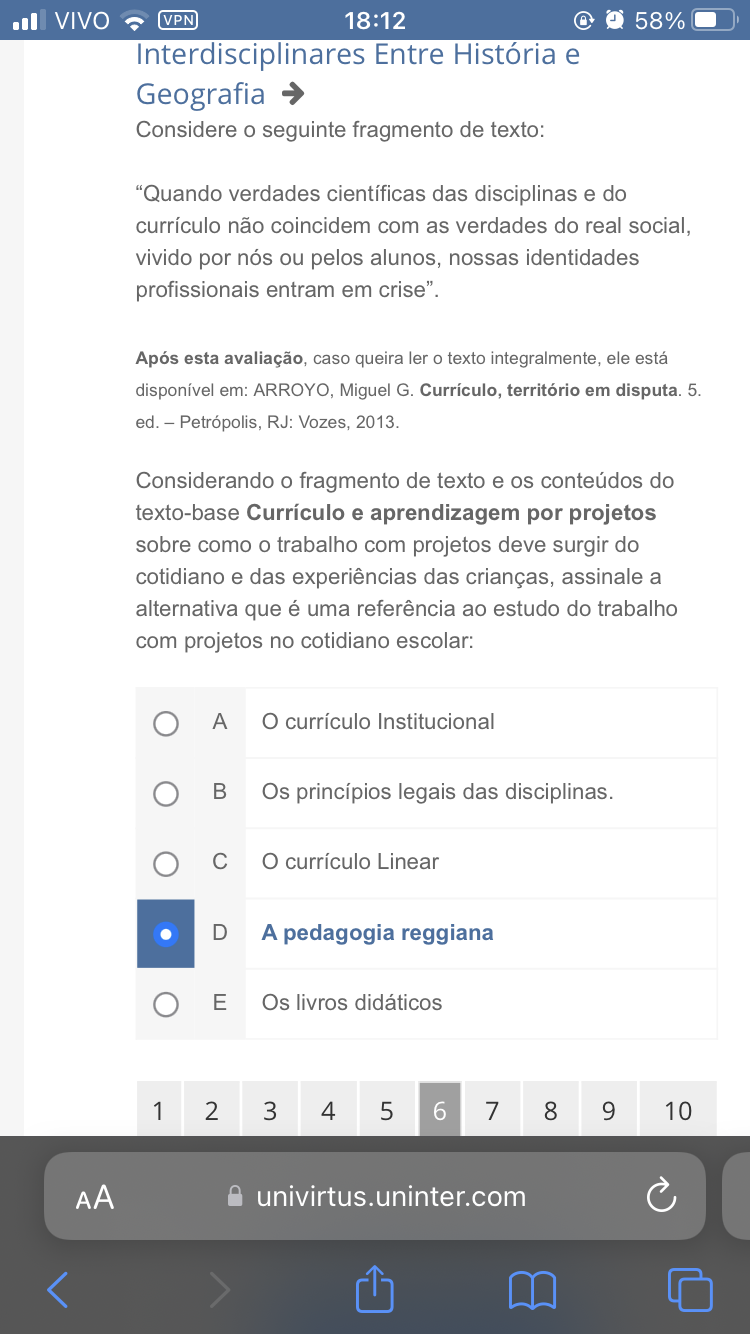Screen dimensions: 750x1334
Task: Tap padlock icon in address bar
Action: click(236, 1196)
